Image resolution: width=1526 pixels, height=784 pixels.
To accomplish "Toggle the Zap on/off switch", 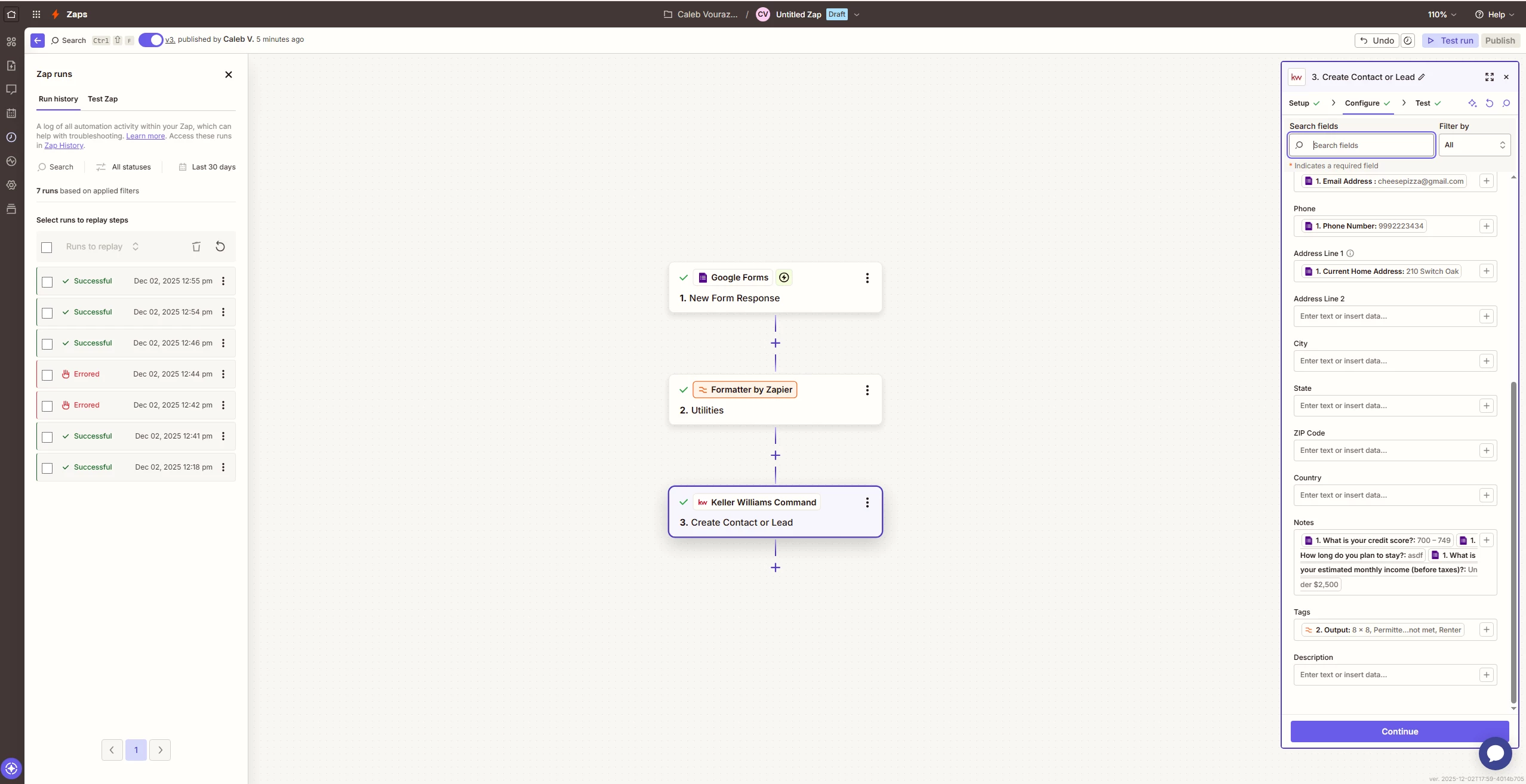I will click(x=151, y=40).
